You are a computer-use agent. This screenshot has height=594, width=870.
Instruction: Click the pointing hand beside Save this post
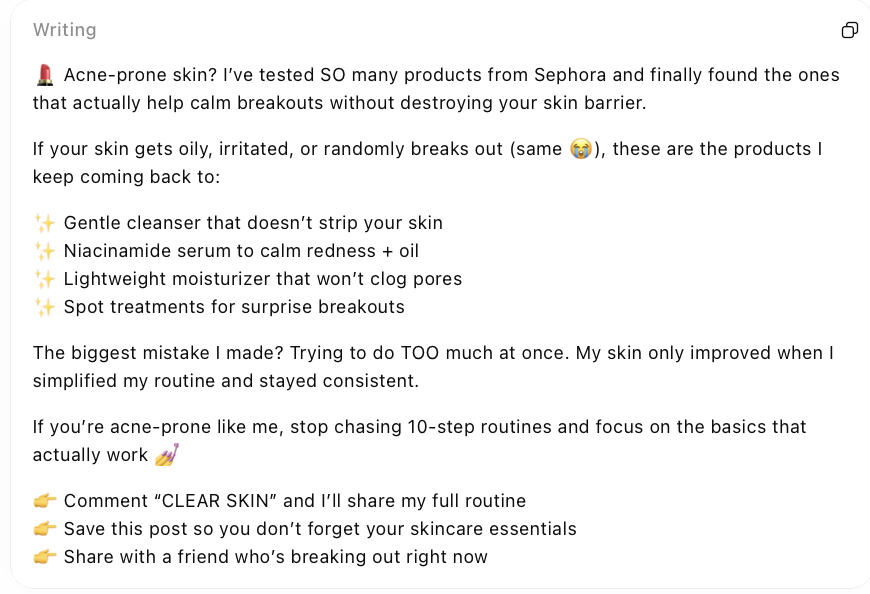[x=44, y=529]
